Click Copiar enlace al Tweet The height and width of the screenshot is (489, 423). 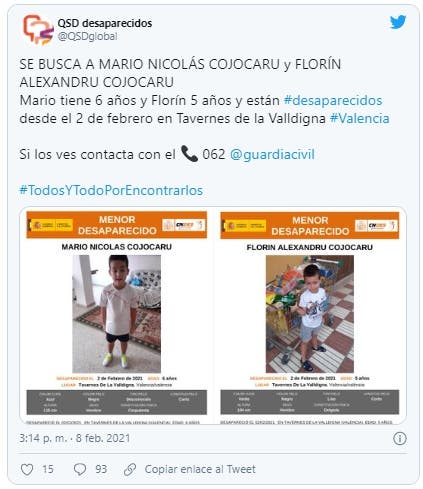(x=200, y=469)
